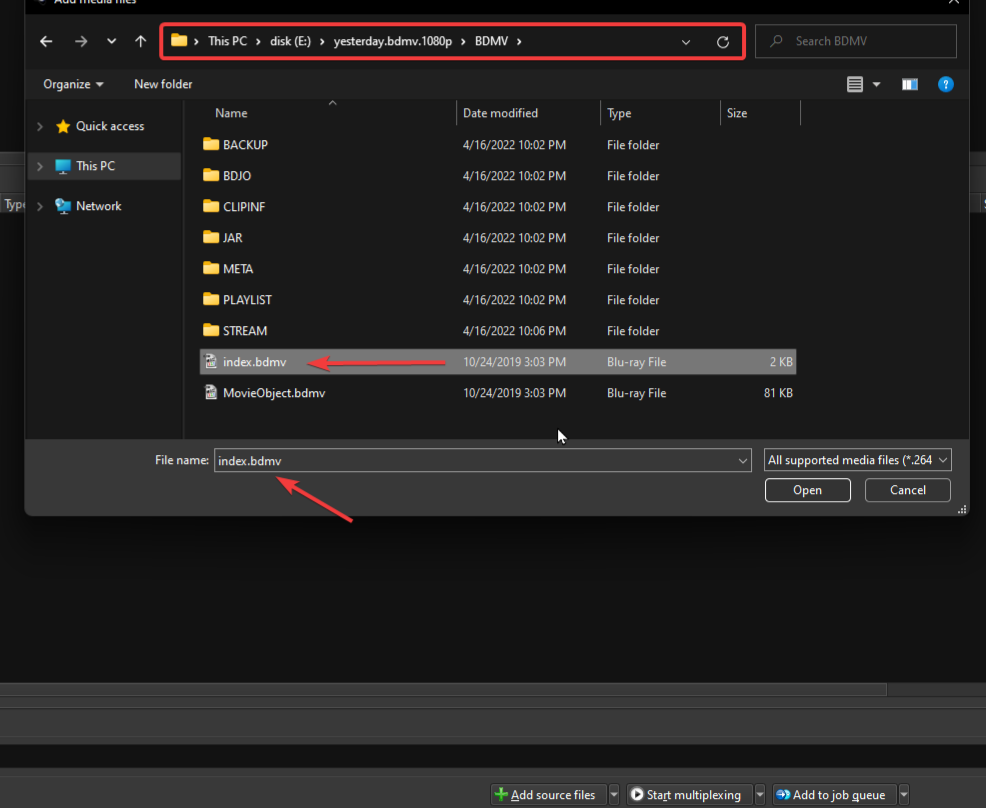Click the up-one-level folder navigation icon
Screen dimensions: 986x808
tap(139, 41)
